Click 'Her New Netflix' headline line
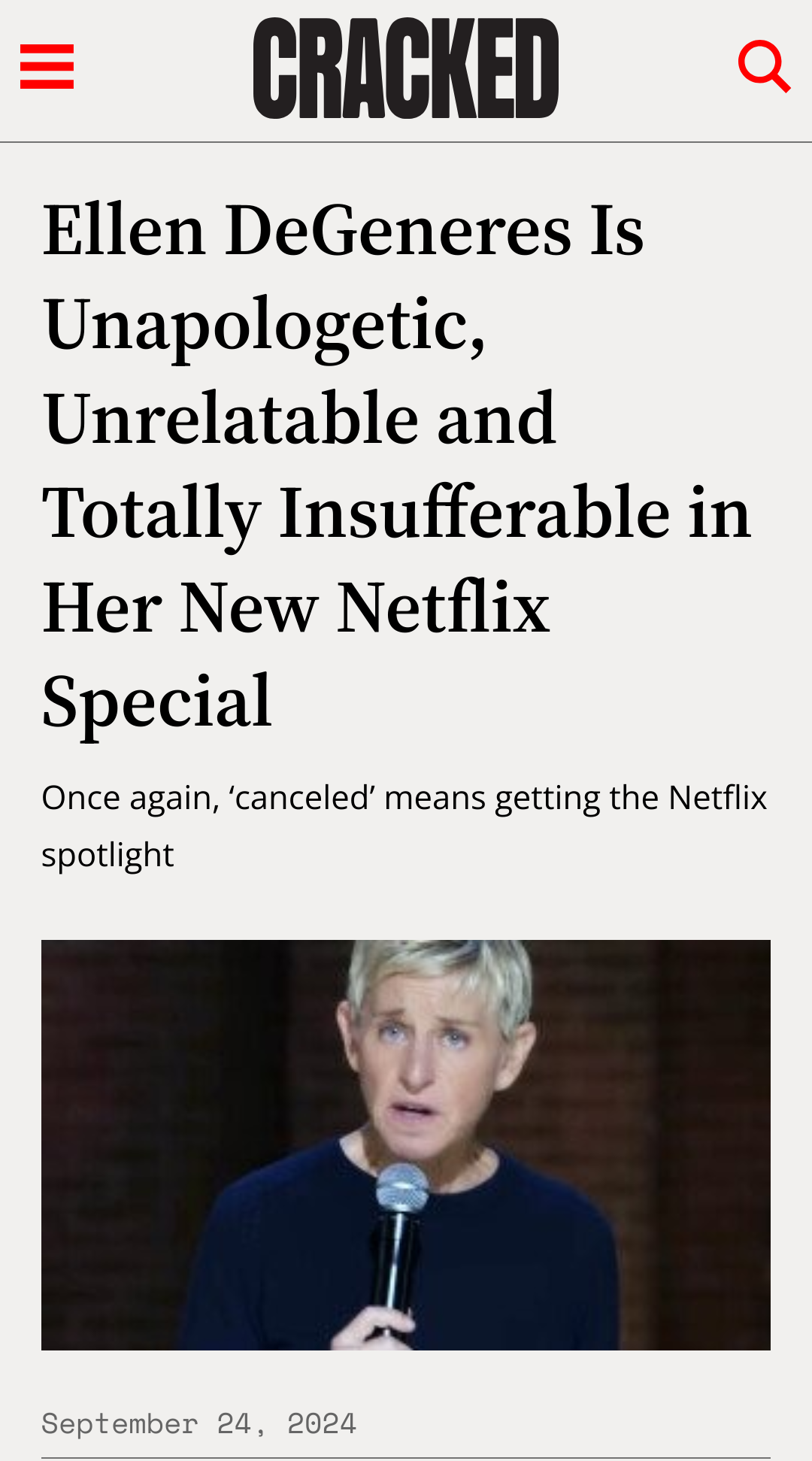 (296, 608)
